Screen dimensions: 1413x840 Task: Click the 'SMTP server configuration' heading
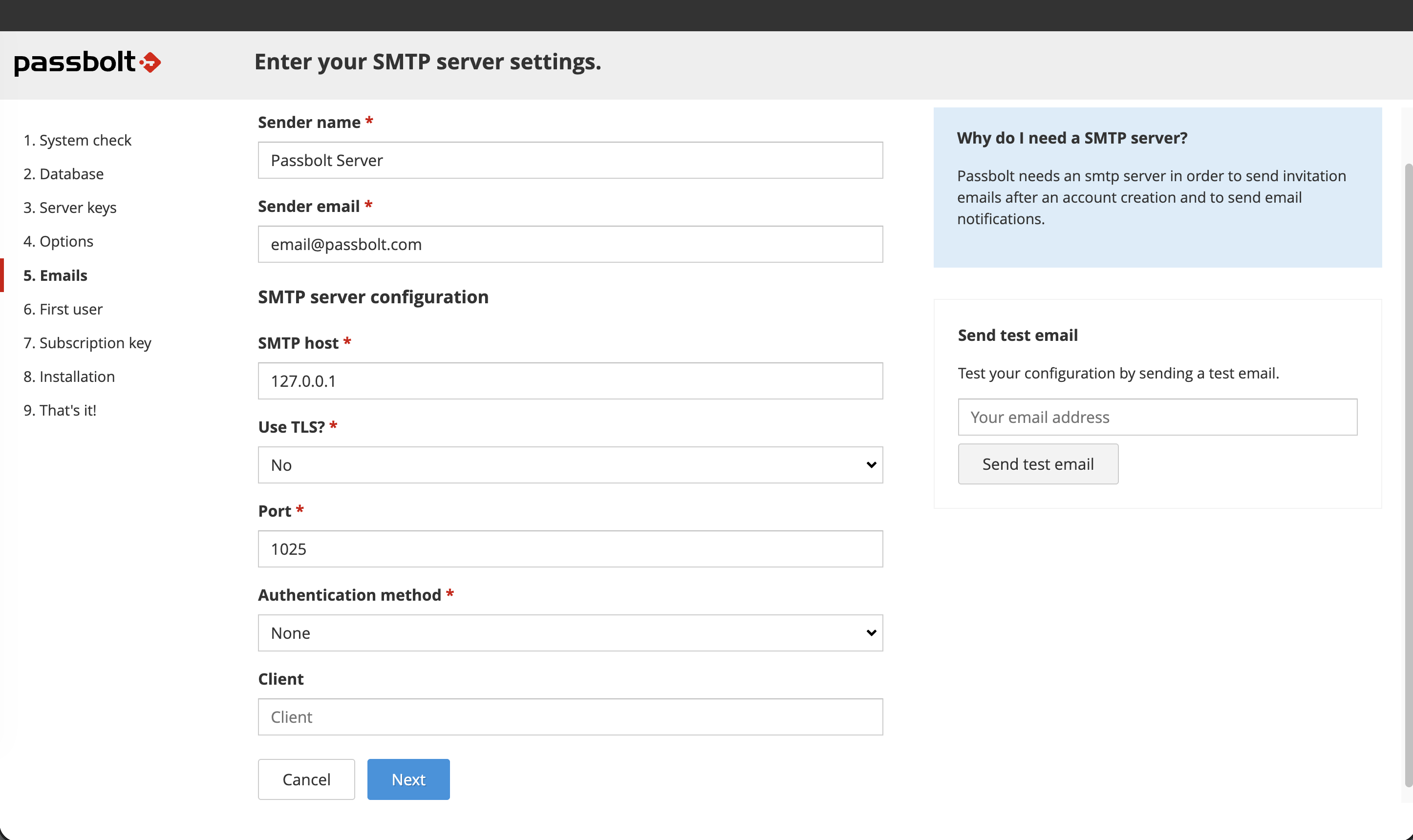[373, 296]
